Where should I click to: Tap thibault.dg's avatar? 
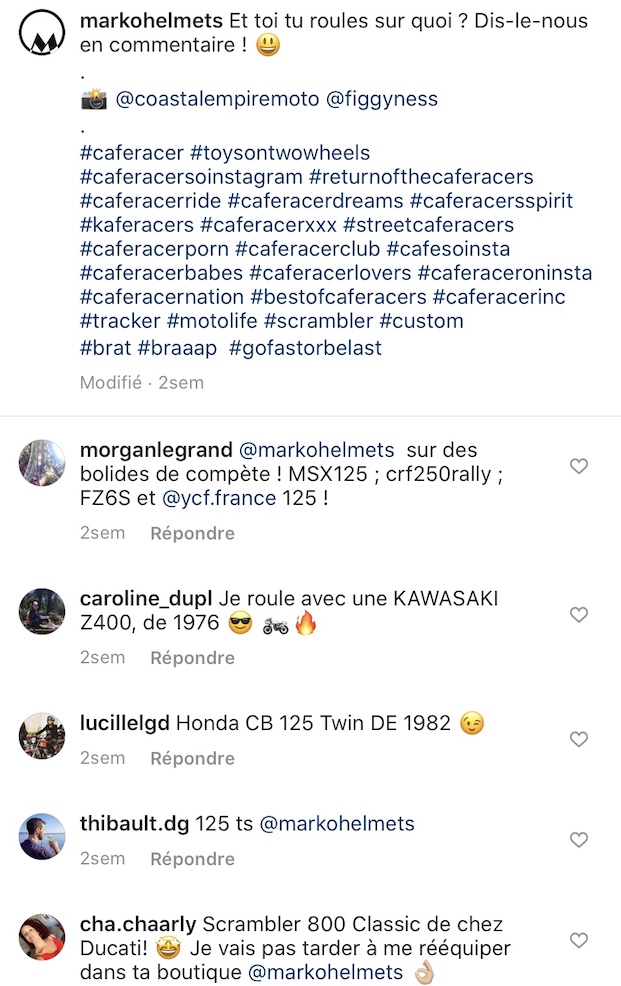[42, 836]
